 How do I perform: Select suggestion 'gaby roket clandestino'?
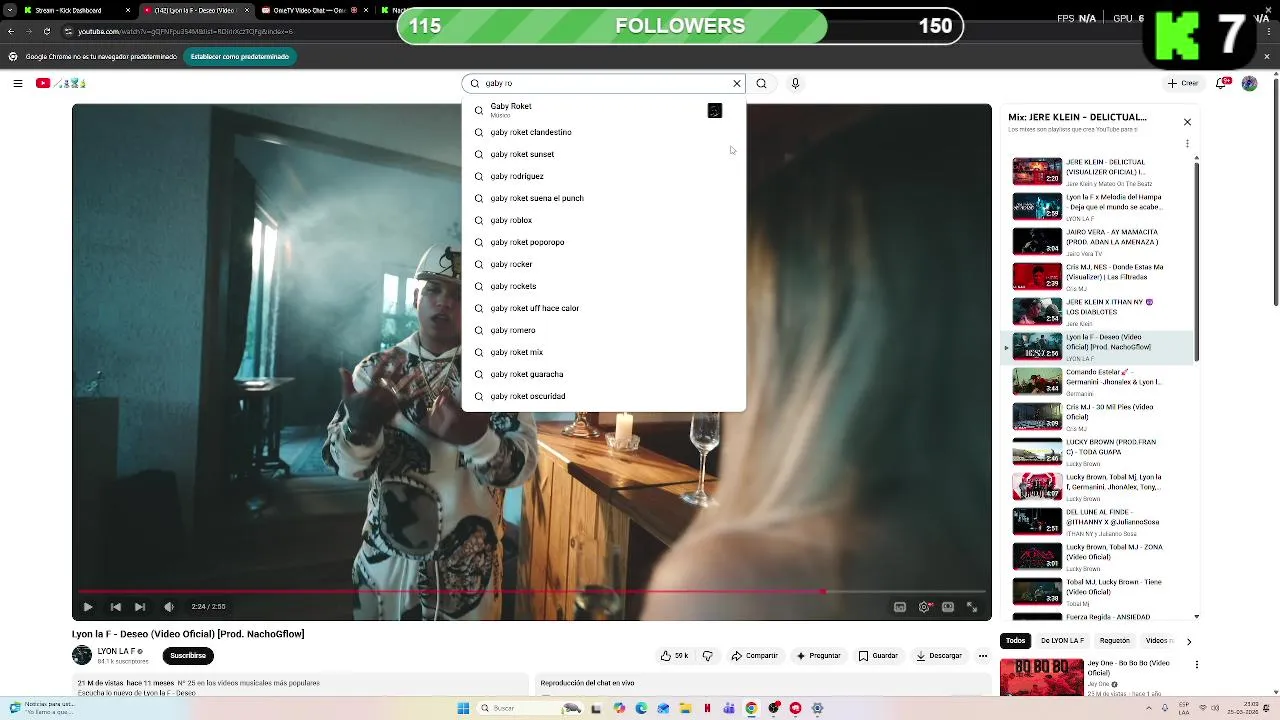[x=604, y=132]
